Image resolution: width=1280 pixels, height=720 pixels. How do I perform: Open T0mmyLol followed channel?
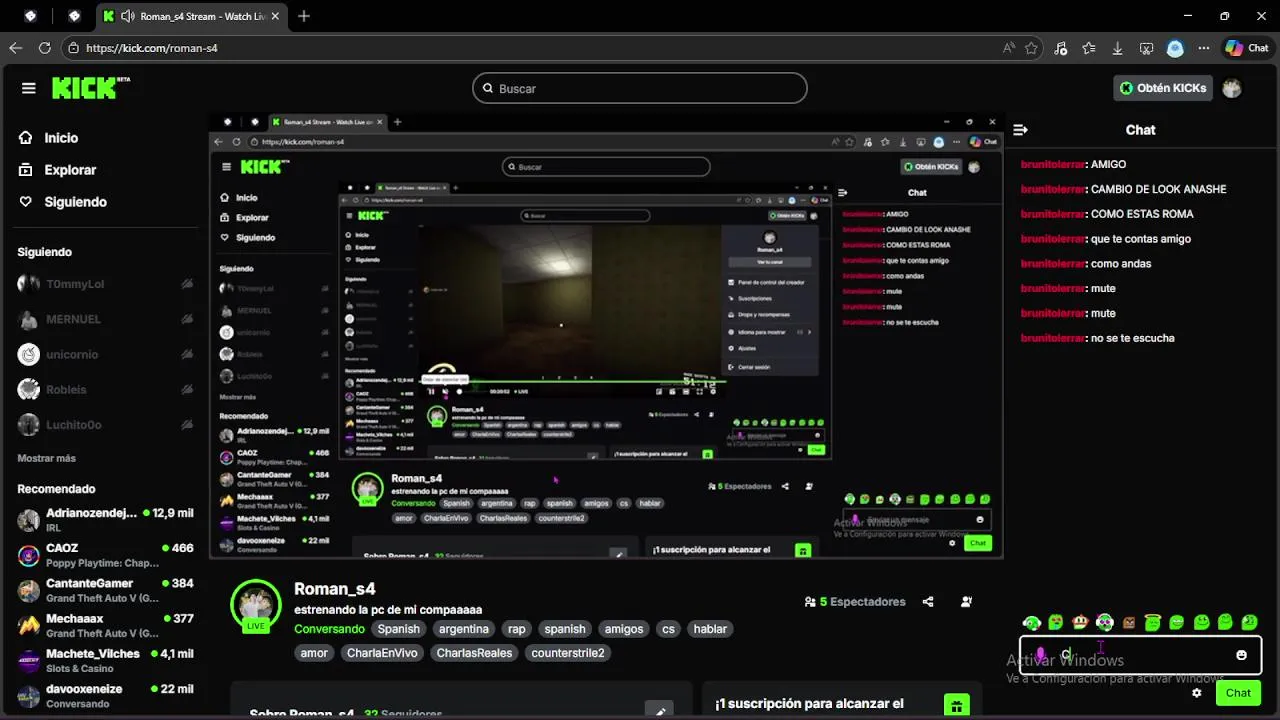[105, 284]
